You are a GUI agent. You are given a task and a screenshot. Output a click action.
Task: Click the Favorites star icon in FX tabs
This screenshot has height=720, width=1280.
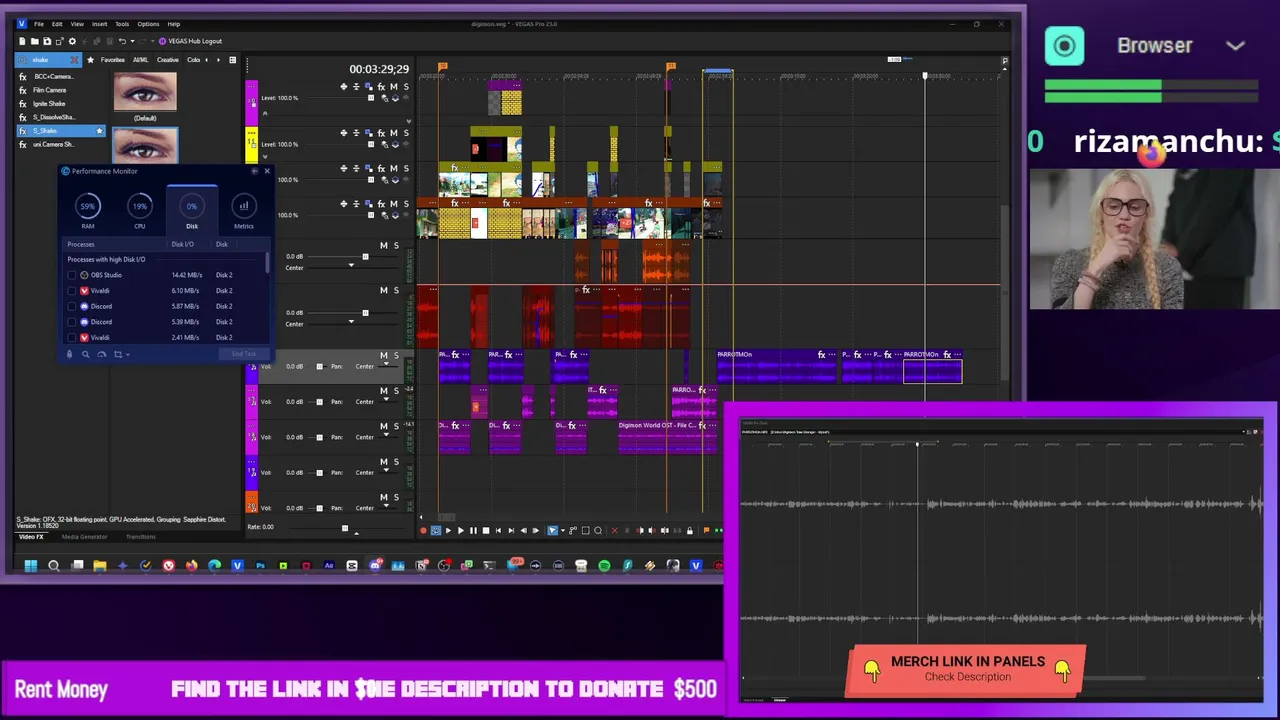90,60
